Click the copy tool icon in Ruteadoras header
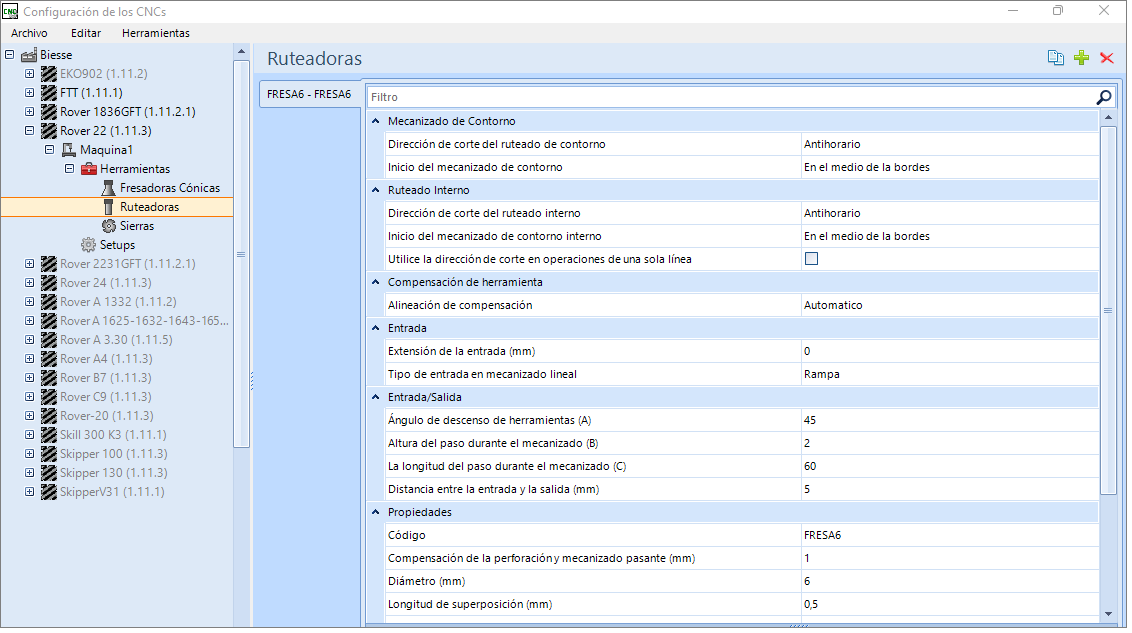The width and height of the screenshot is (1132, 633). (x=1055, y=58)
